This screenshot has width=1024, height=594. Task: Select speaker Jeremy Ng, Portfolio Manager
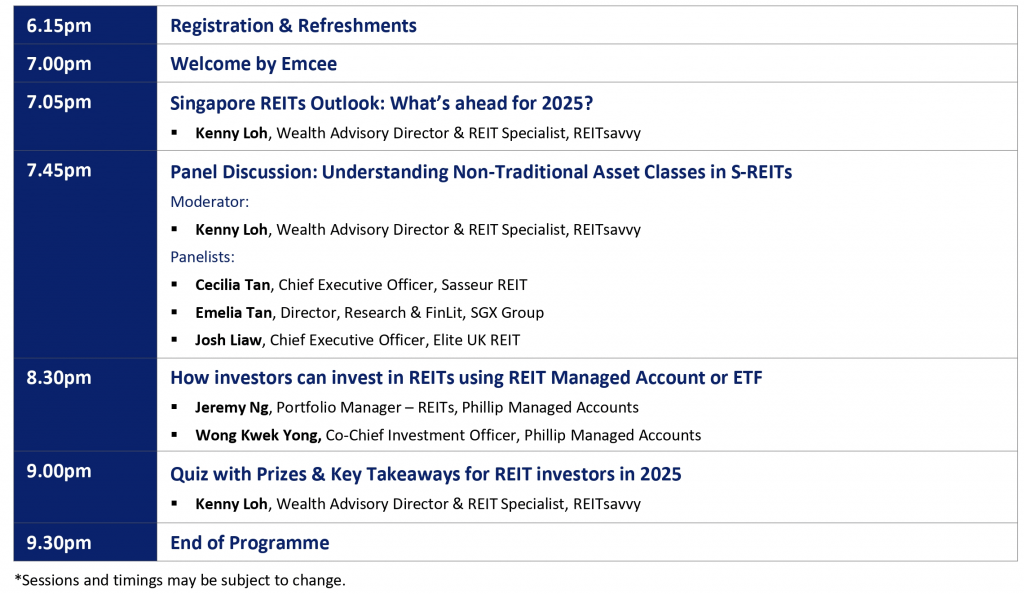[x=416, y=407]
